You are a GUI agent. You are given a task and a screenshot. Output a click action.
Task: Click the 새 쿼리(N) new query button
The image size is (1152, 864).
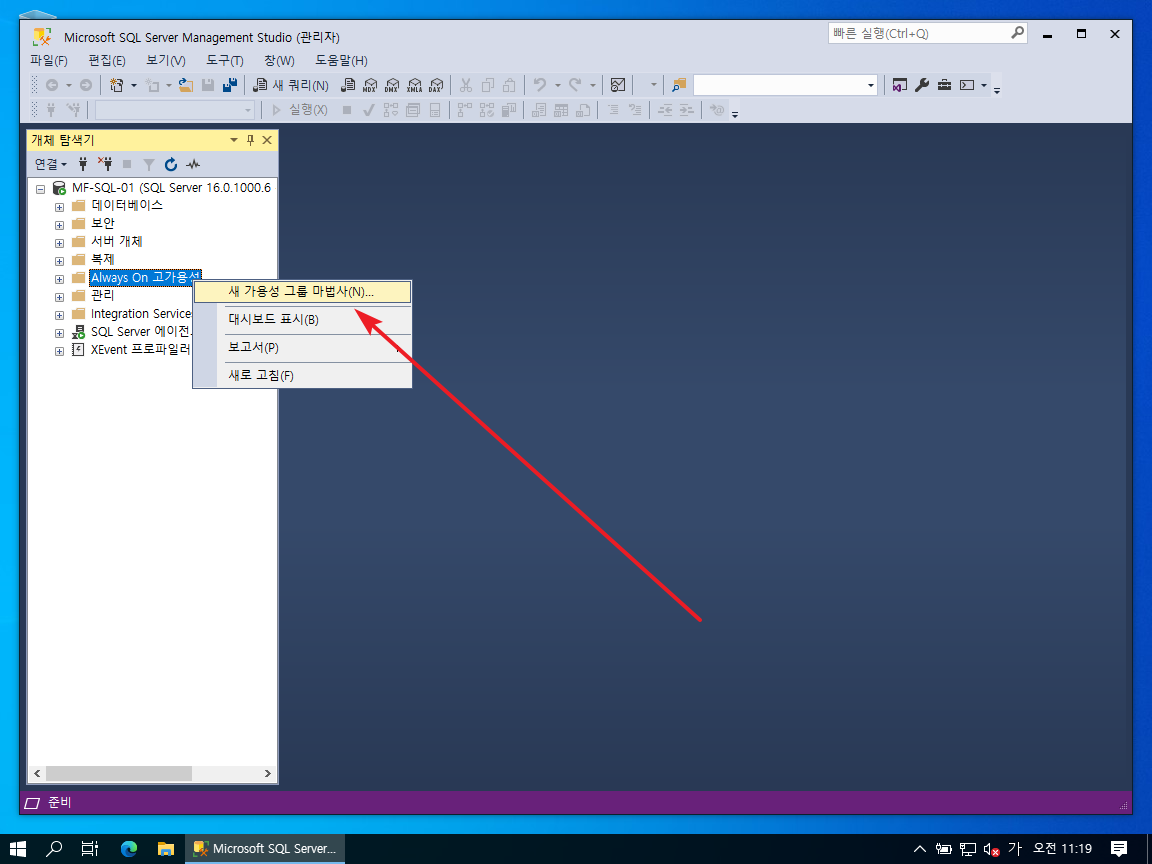pyautogui.click(x=291, y=85)
